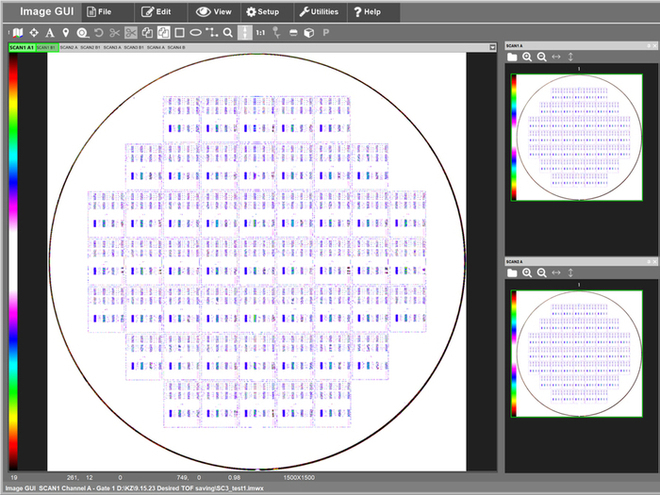Screen dimensions: 660x495
Task: Switch to the SCAN2 A tab
Action: click(68, 47)
